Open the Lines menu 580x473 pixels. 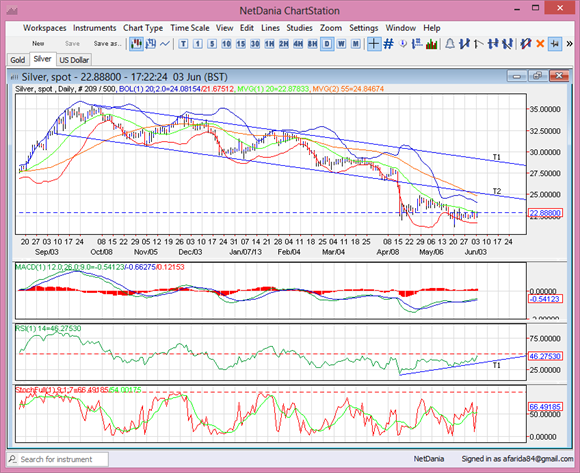pyautogui.click(x=270, y=28)
